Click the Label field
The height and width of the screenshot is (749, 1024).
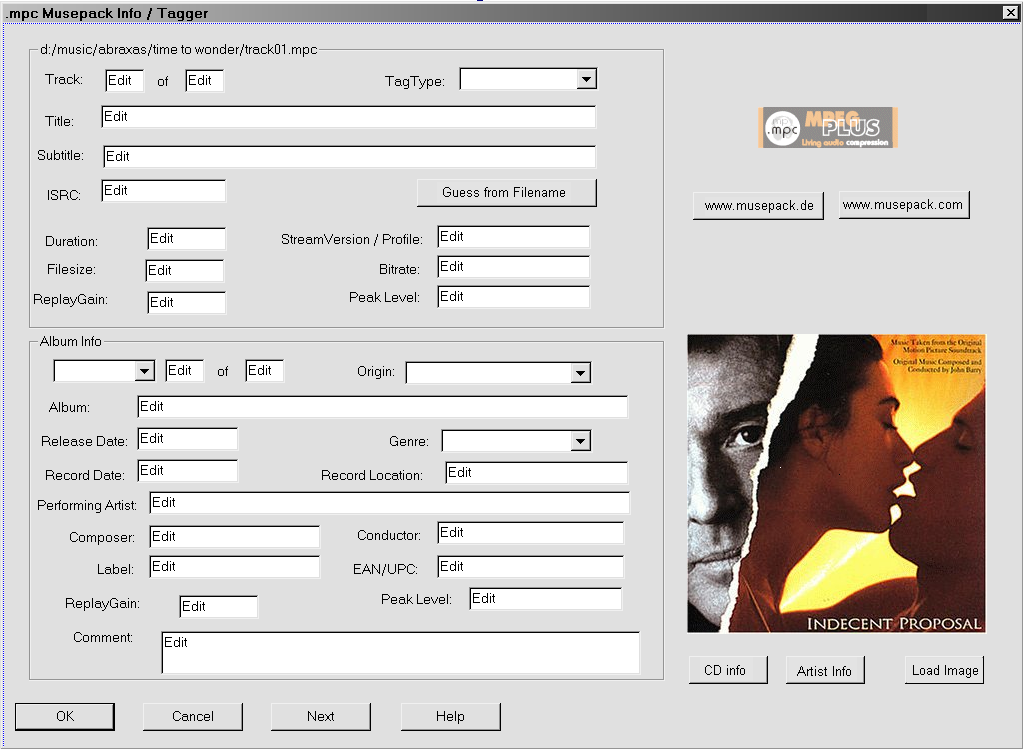point(235,567)
